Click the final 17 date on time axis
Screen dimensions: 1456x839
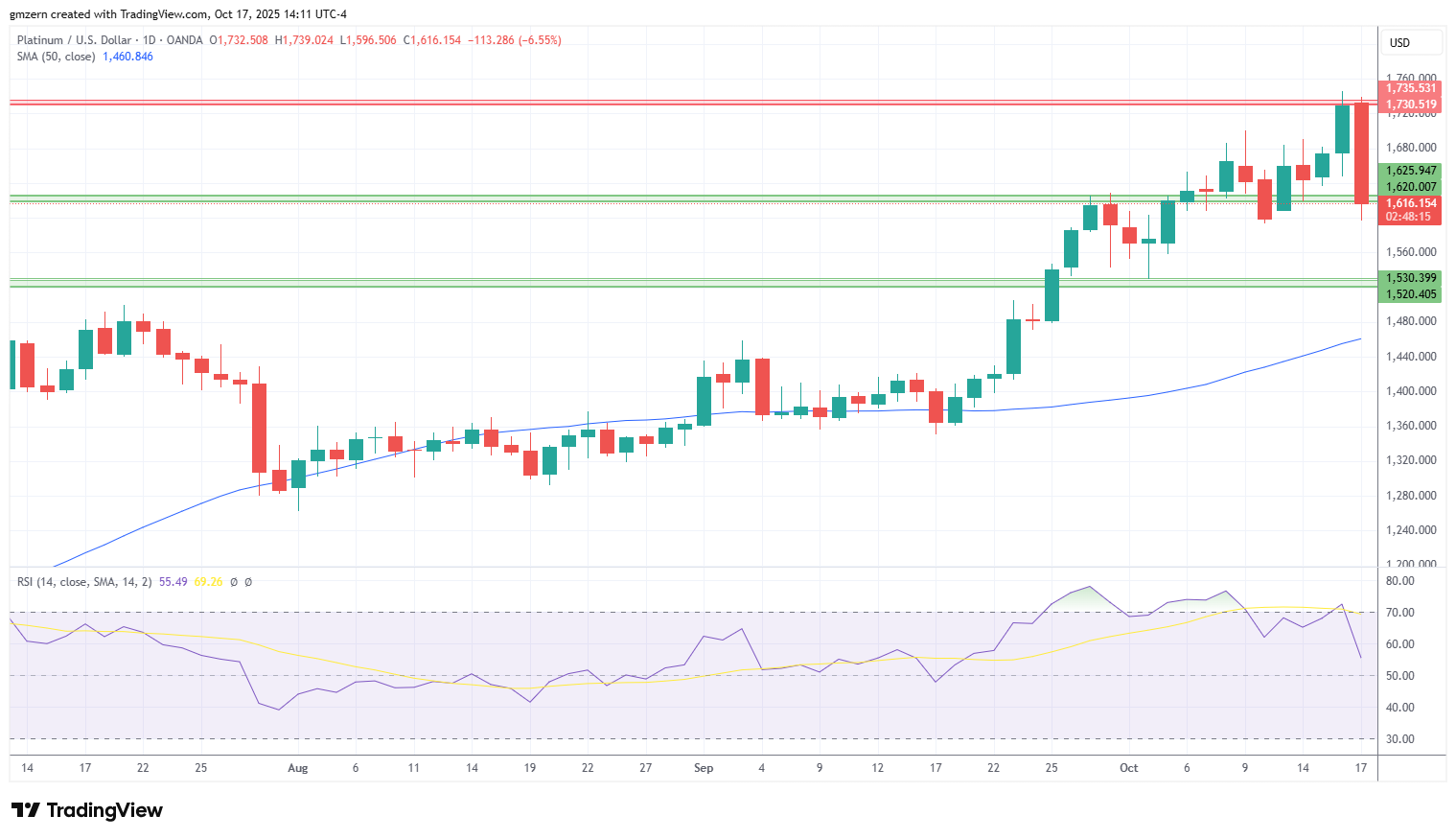[1361, 768]
